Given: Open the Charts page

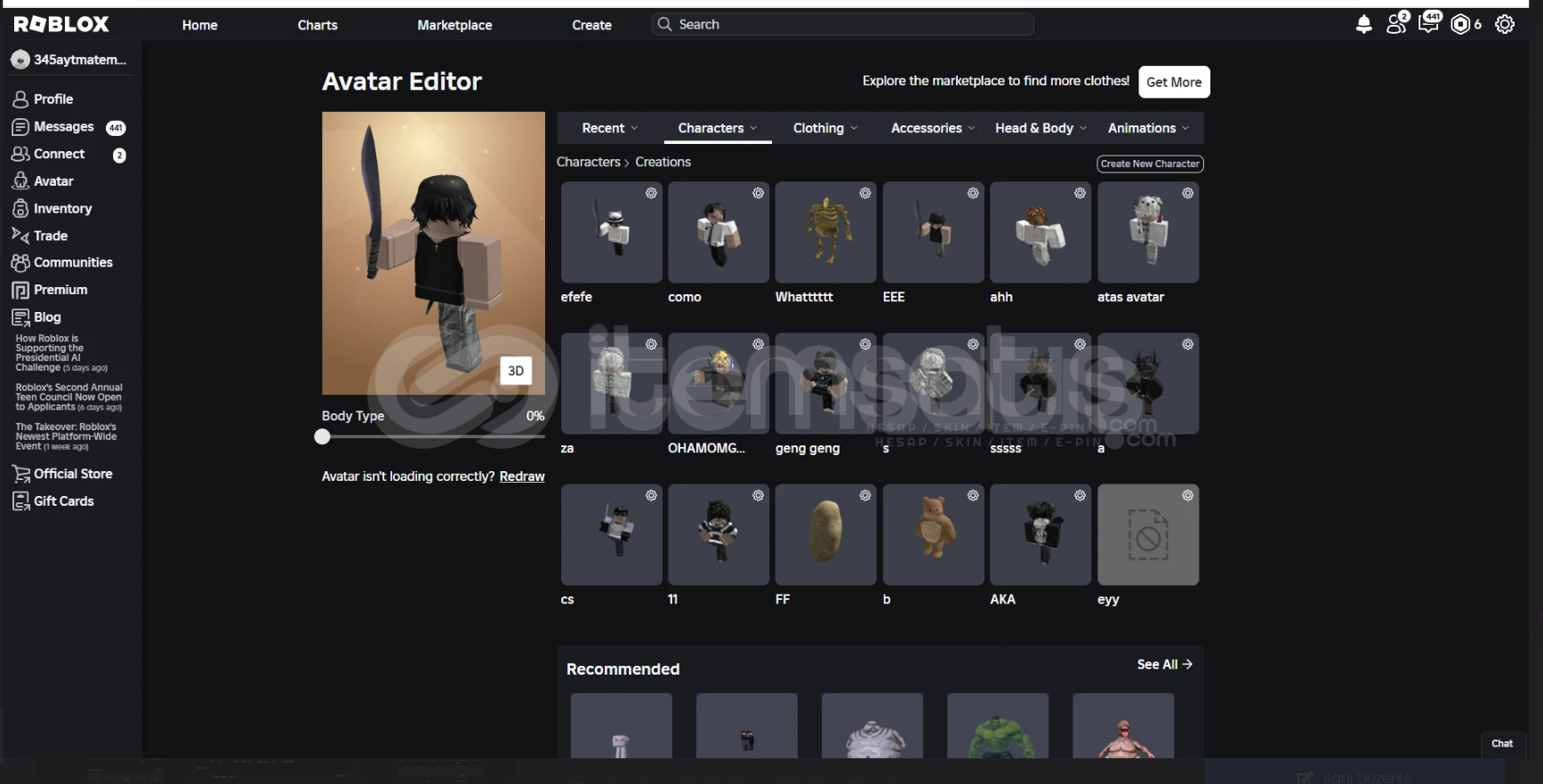Looking at the screenshot, I should (317, 25).
